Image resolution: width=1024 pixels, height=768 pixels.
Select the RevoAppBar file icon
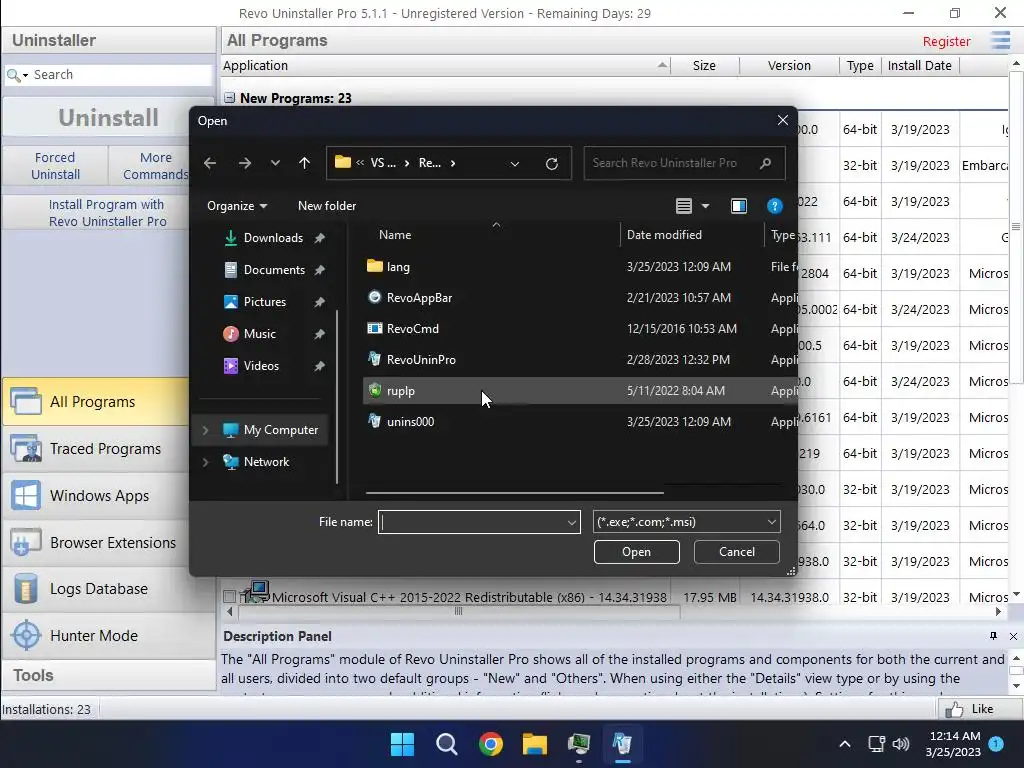coord(375,297)
